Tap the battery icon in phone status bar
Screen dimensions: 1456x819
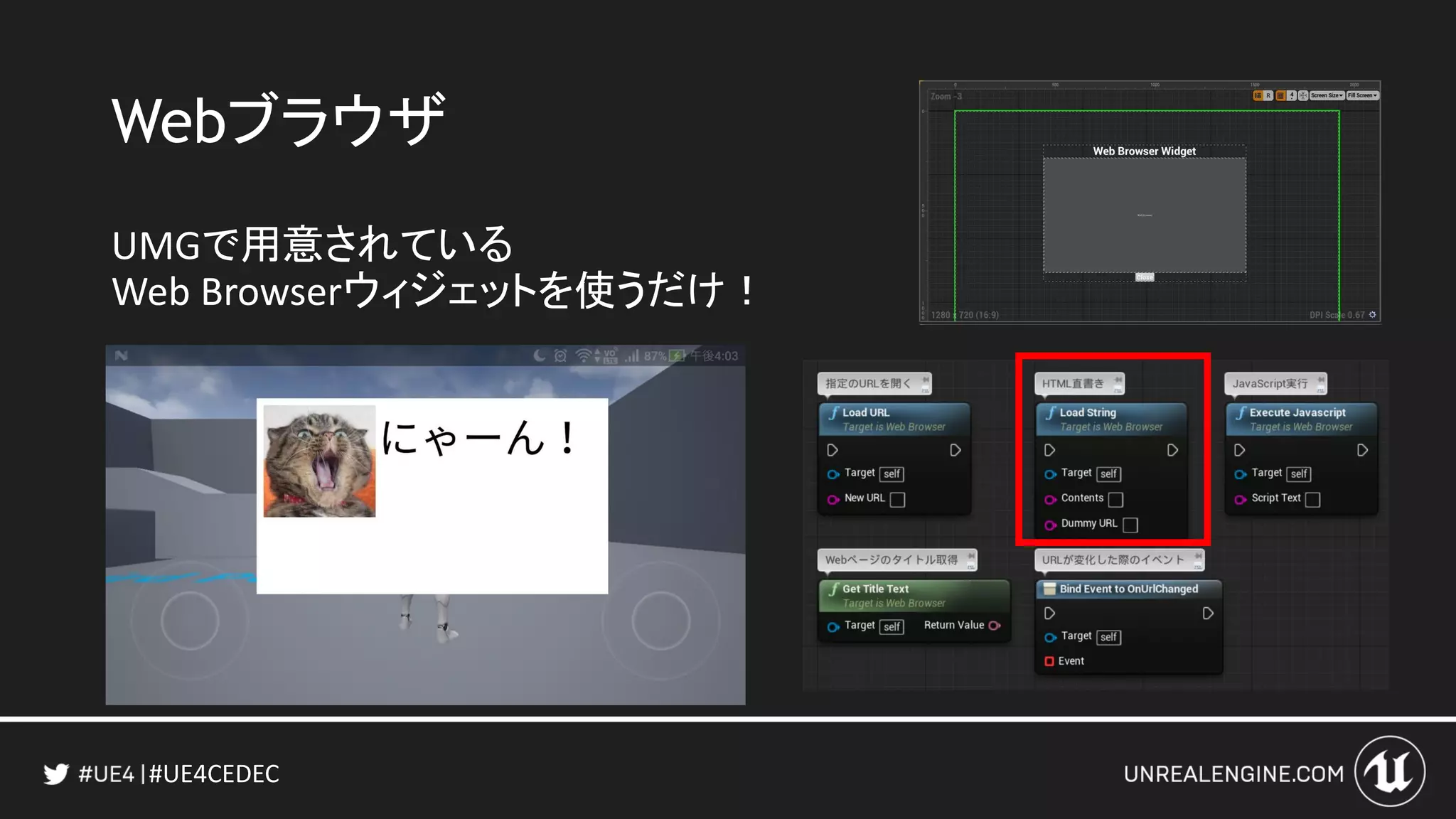pyautogui.click(x=678, y=355)
